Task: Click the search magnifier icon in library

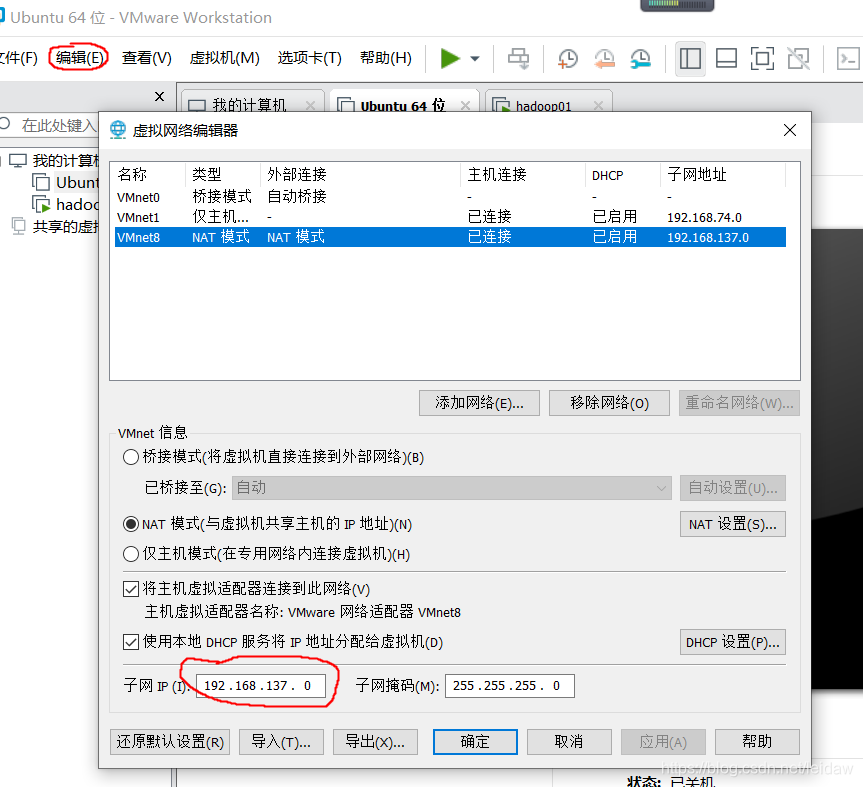Action: point(5,123)
